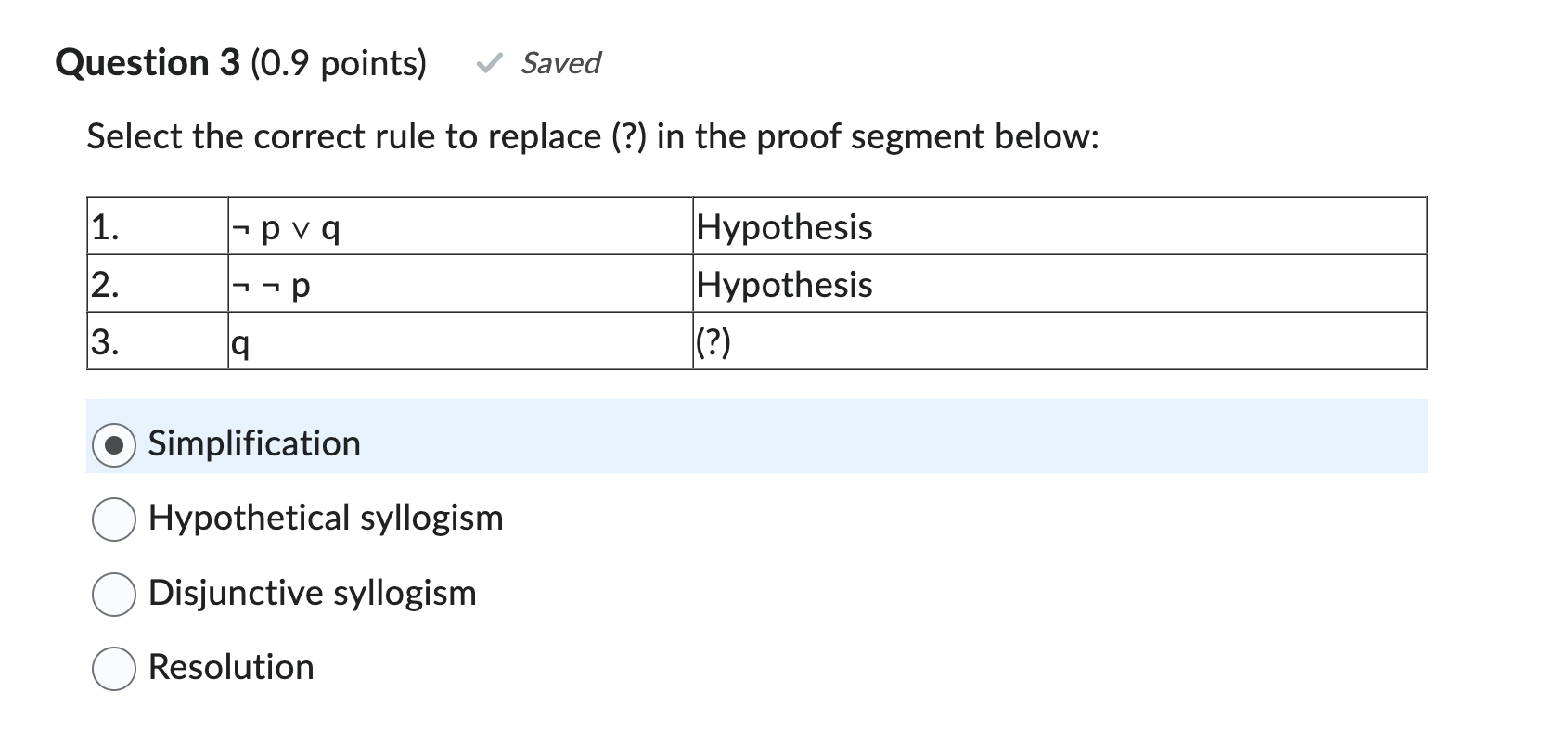Mark the Resolution radio button

114,668
